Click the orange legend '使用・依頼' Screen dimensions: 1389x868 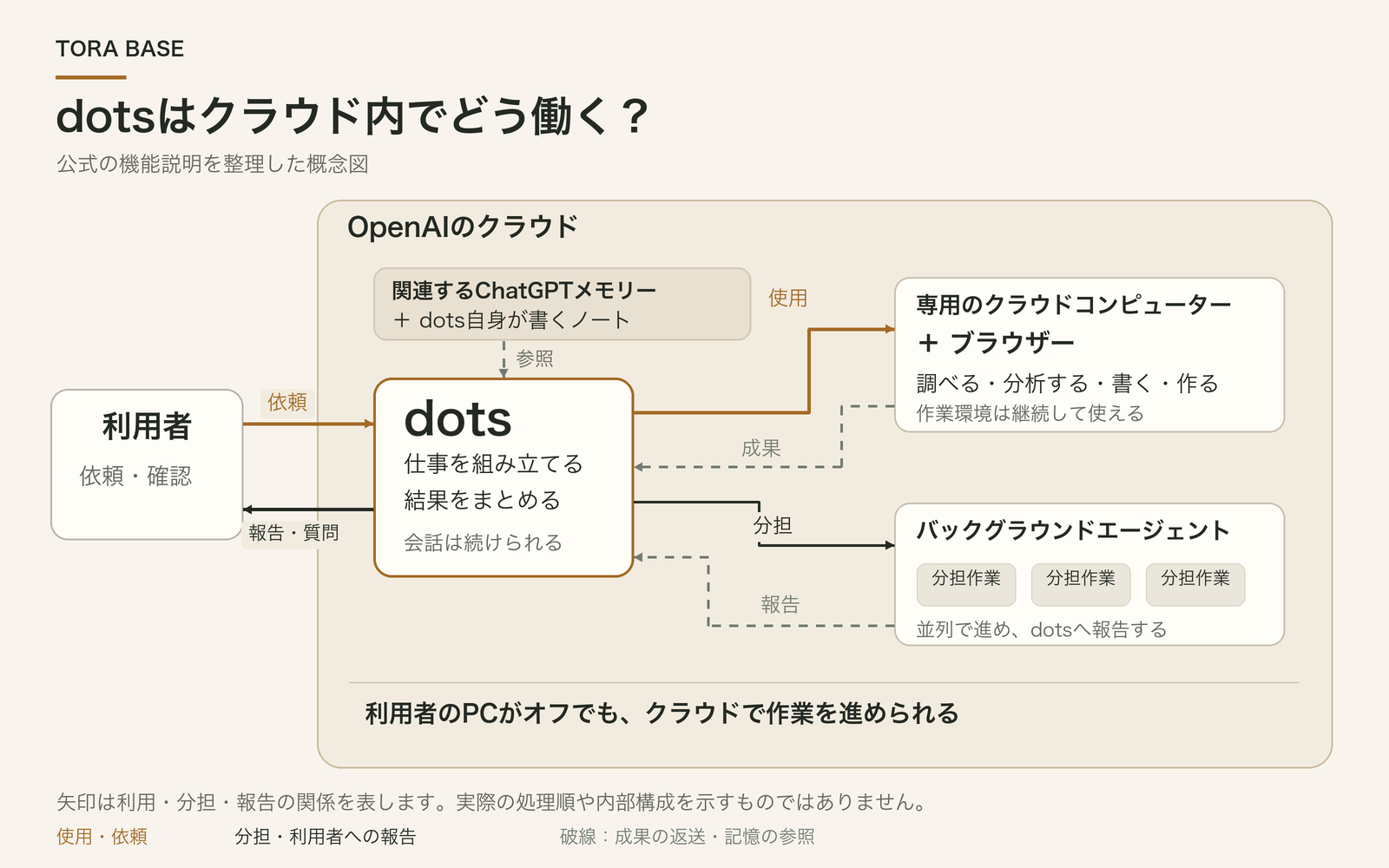pyautogui.click(x=102, y=837)
